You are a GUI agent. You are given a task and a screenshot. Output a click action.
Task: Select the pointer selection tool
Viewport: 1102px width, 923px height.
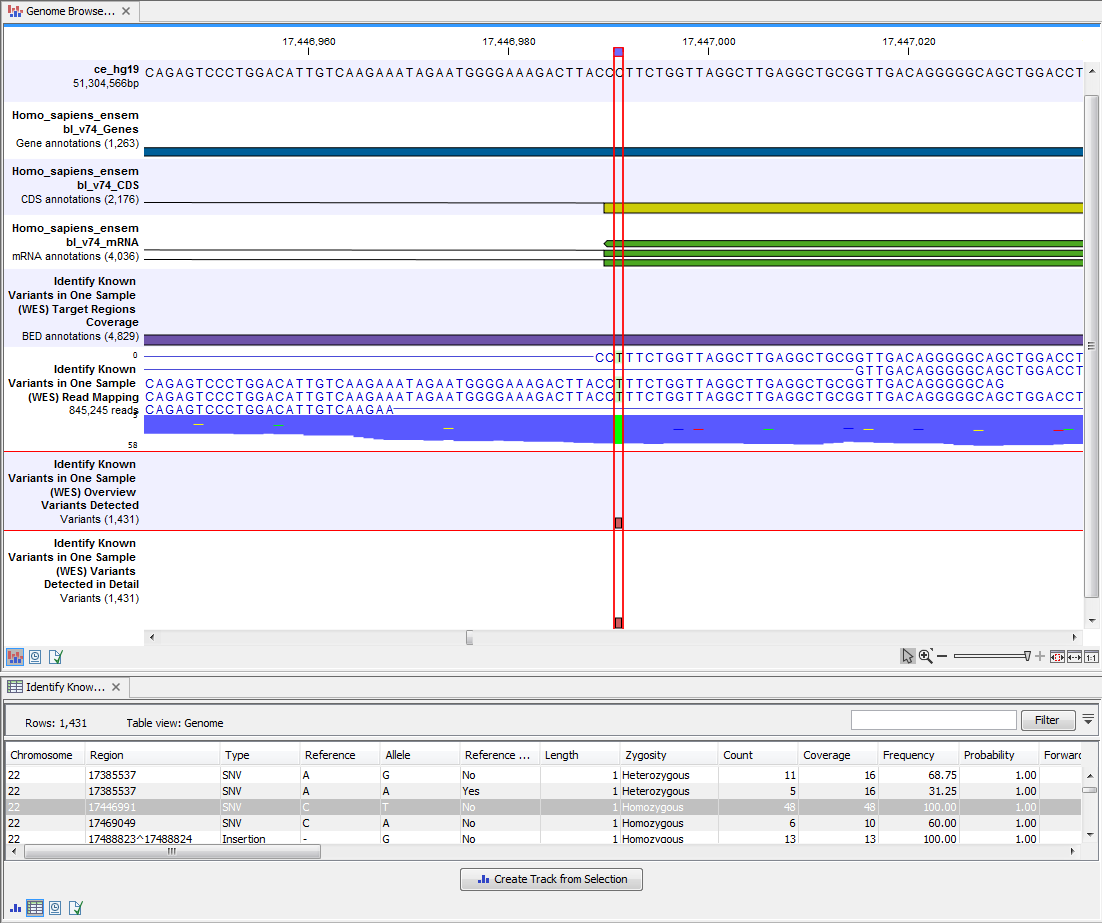[908, 656]
